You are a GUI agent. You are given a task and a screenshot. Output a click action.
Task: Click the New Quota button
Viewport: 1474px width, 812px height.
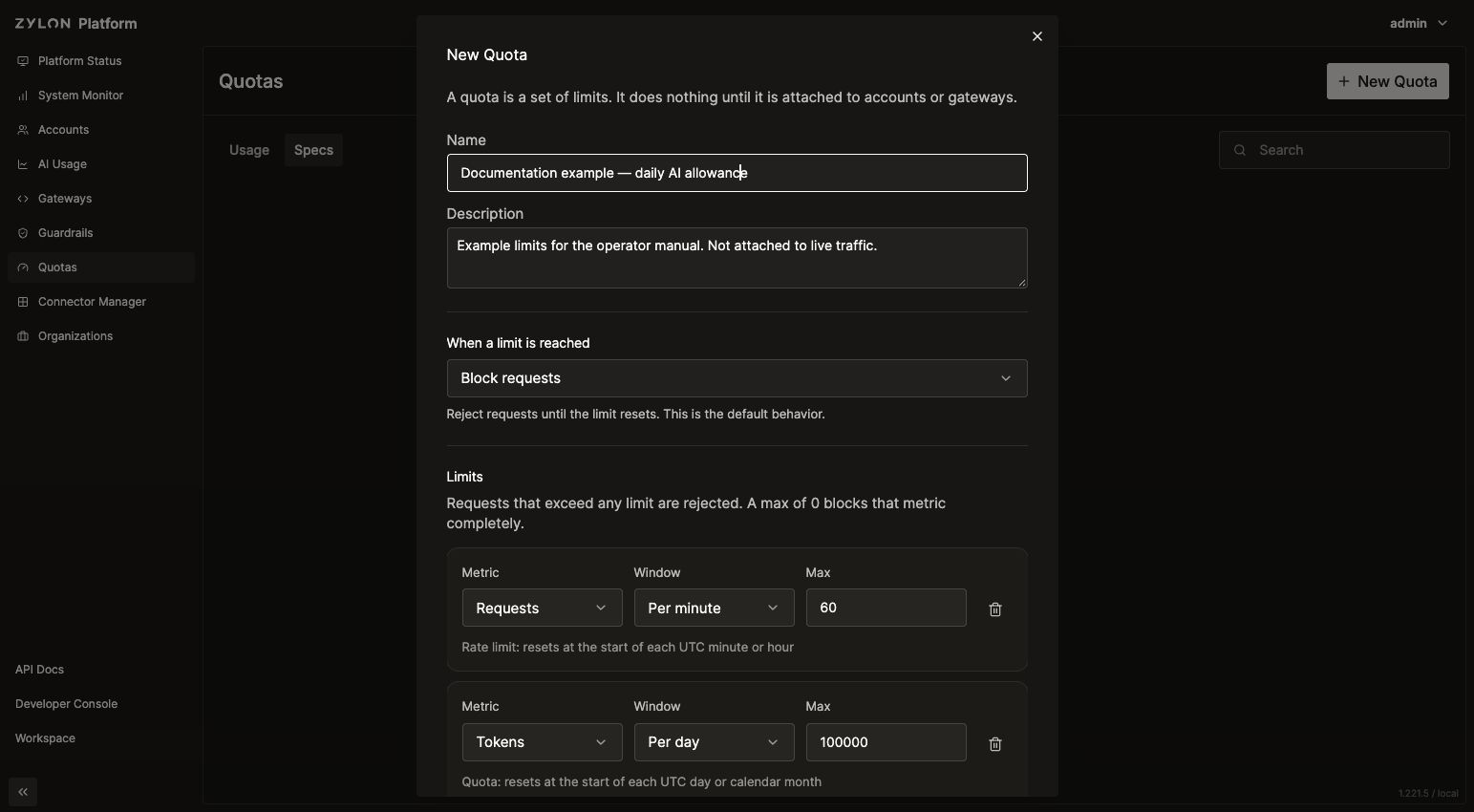(1388, 81)
